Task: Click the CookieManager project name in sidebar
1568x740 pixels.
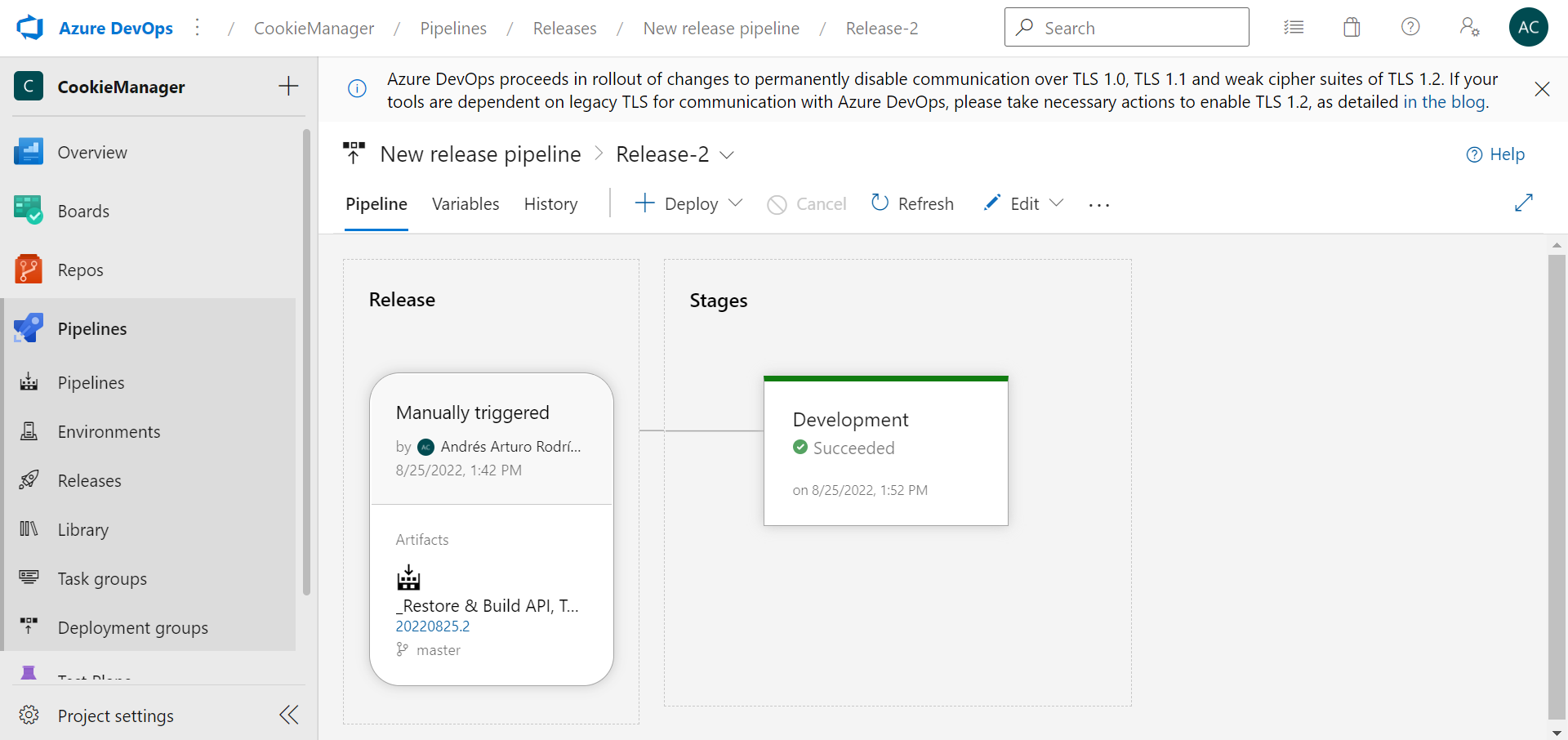Action: pos(121,87)
